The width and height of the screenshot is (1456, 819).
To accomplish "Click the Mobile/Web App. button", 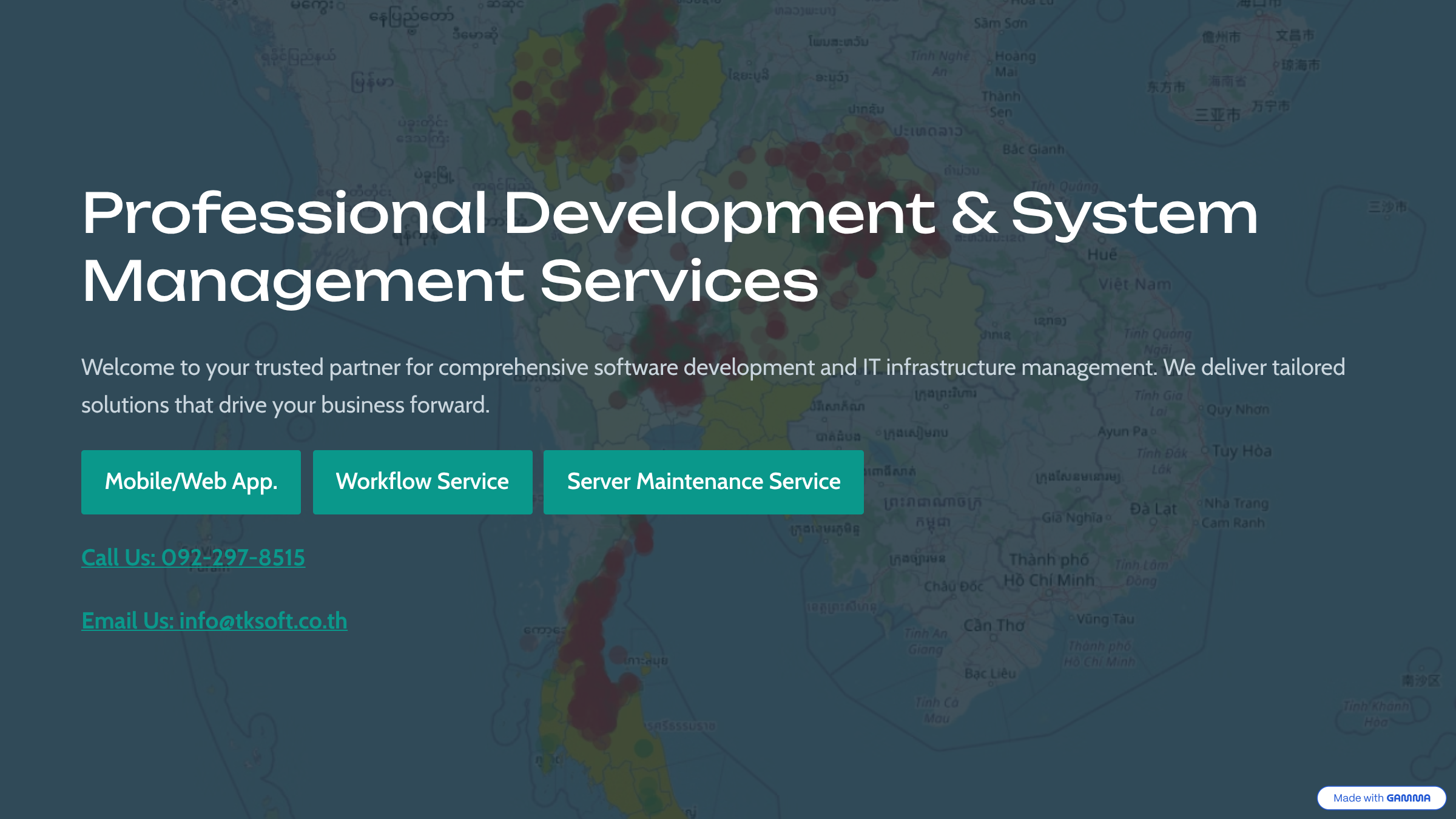I will click(x=190, y=482).
